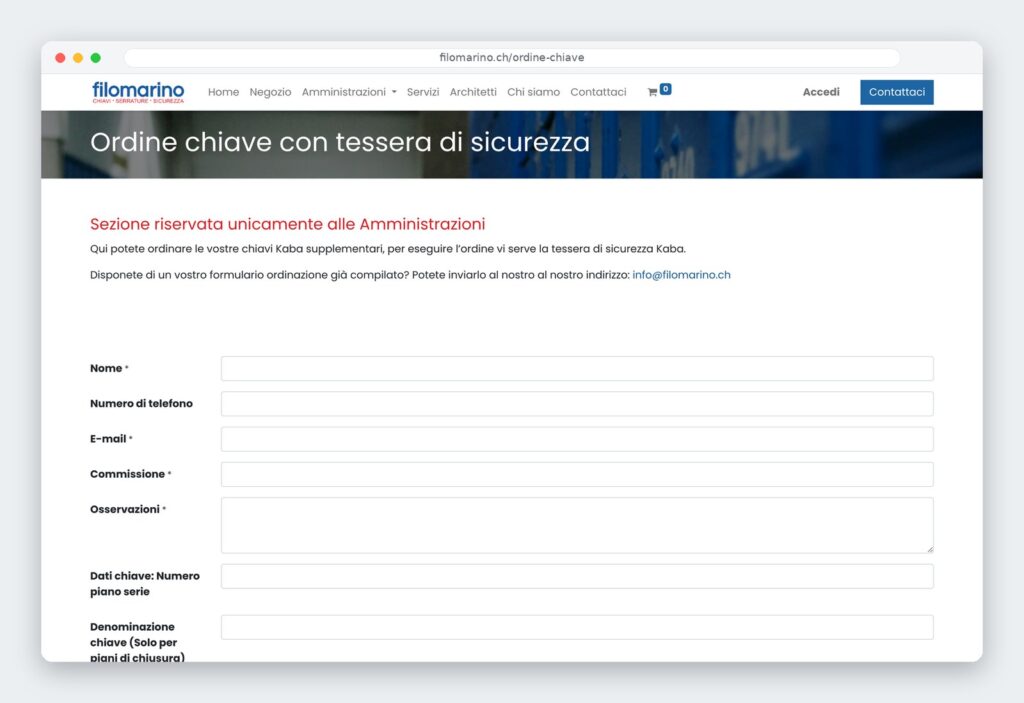Click the 'Nome' field label
The height and width of the screenshot is (703, 1024).
[106, 368]
